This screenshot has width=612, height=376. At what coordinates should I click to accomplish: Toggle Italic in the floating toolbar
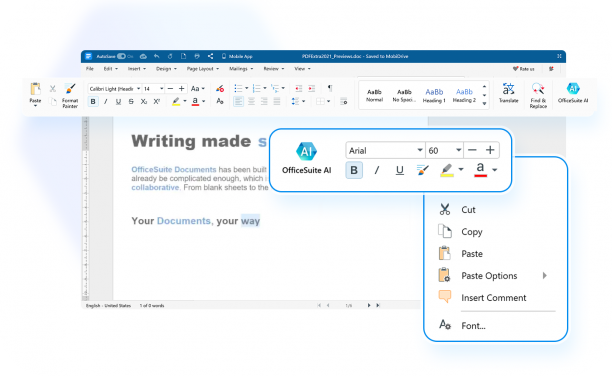point(377,170)
